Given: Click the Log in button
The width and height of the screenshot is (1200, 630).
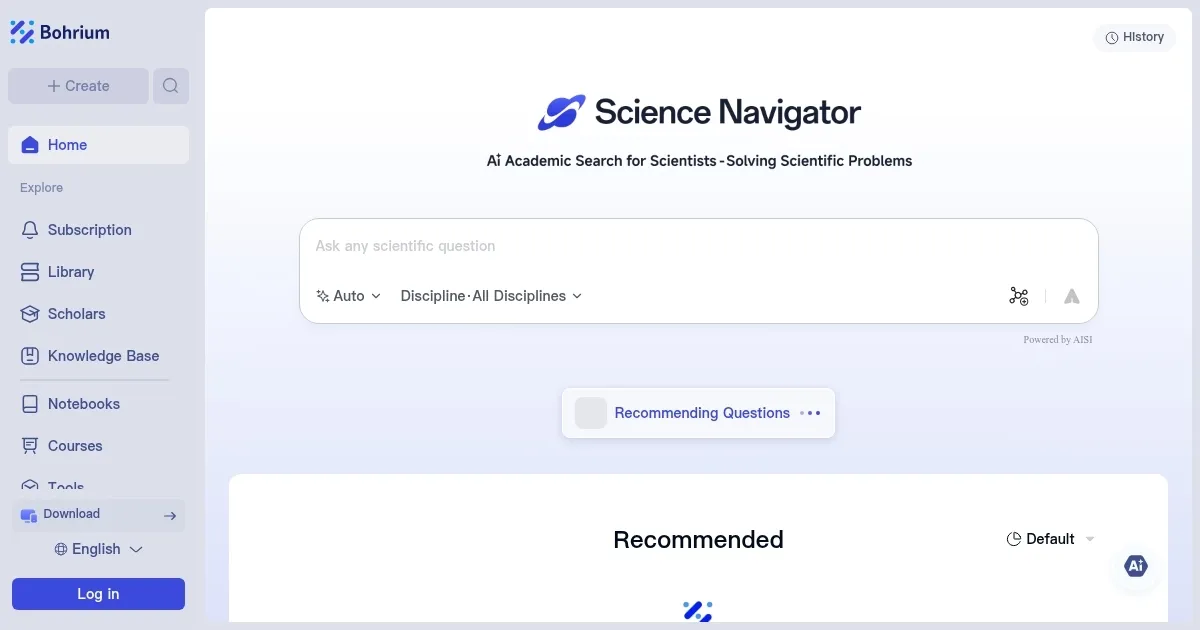Looking at the screenshot, I should 98,594.
